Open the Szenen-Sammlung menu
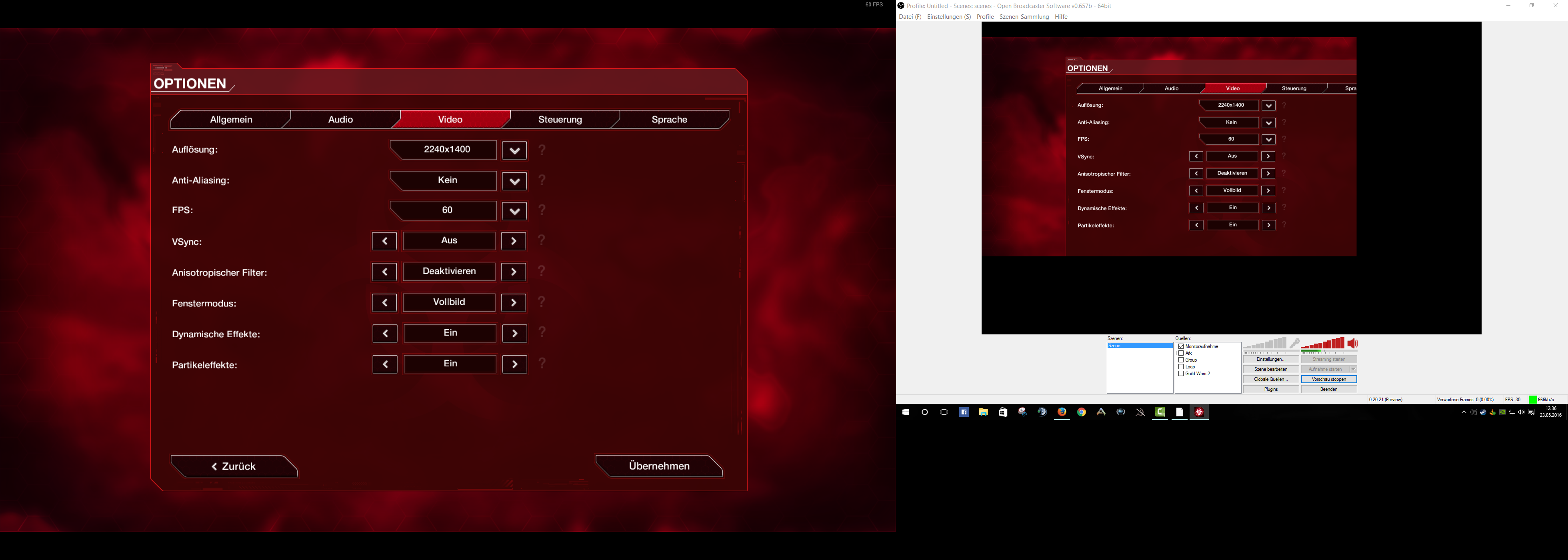 point(1024,17)
